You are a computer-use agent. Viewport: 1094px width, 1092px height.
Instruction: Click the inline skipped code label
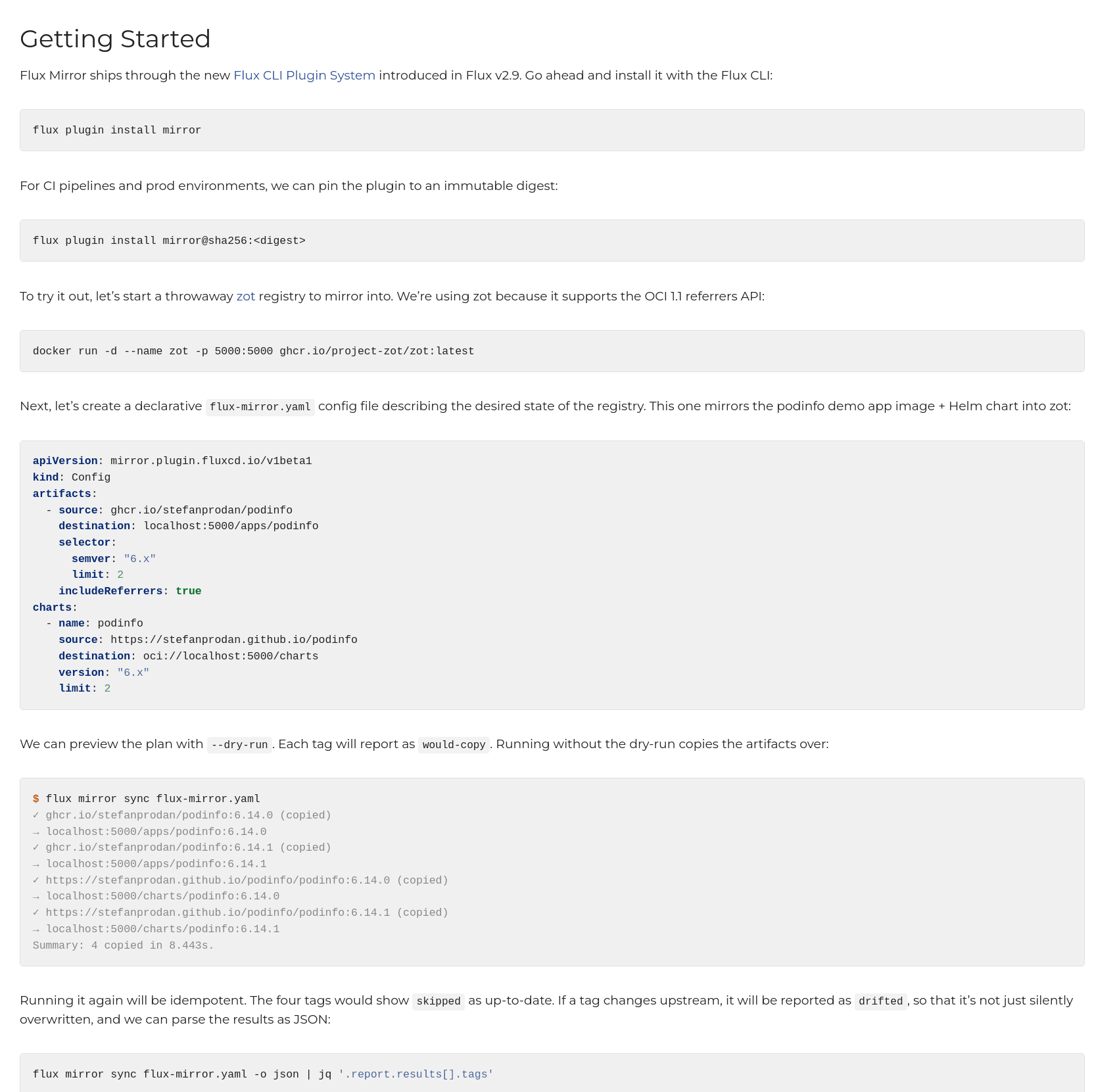pos(439,1001)
